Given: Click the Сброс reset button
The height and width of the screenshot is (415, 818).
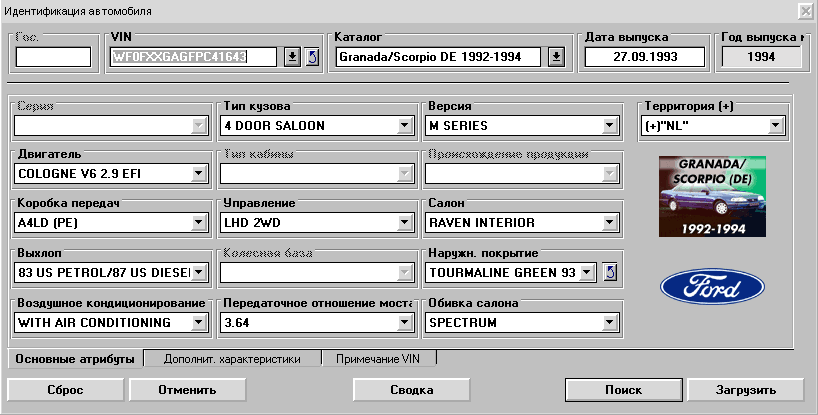Looking at the screenshot, I should click(65, 389).
